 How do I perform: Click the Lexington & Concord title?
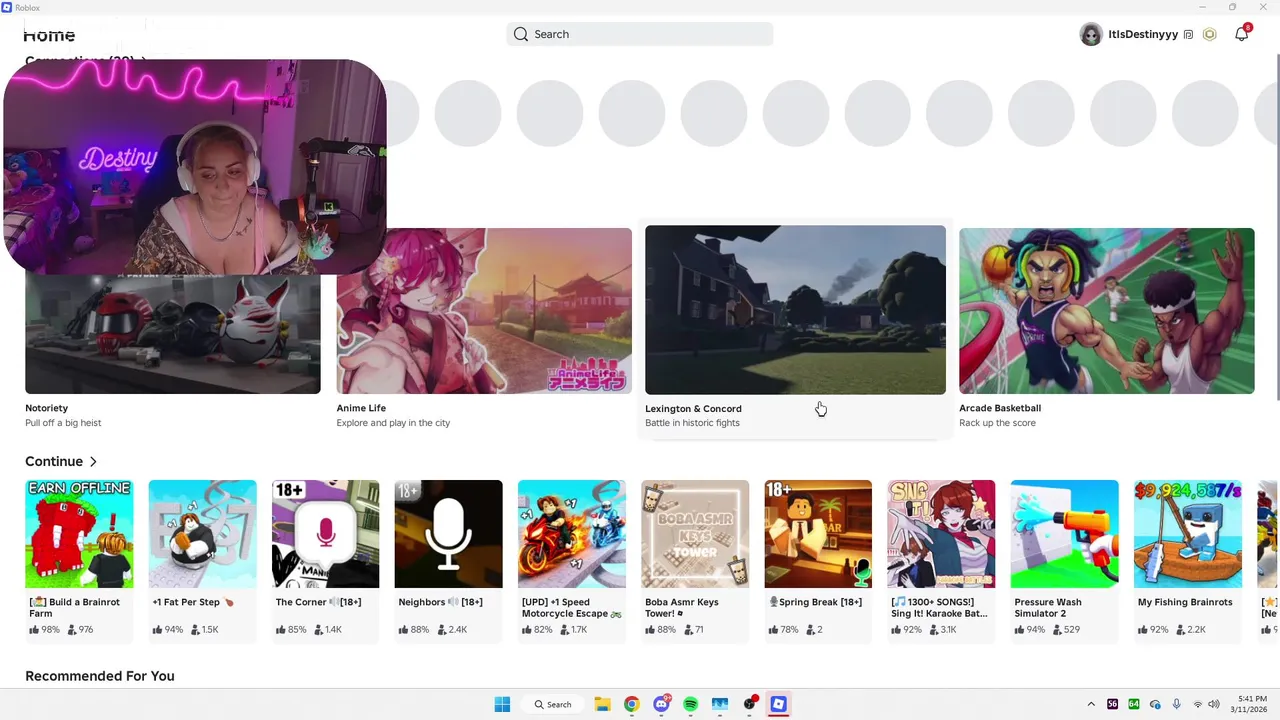pyautogui.click(x=693, y=409)
